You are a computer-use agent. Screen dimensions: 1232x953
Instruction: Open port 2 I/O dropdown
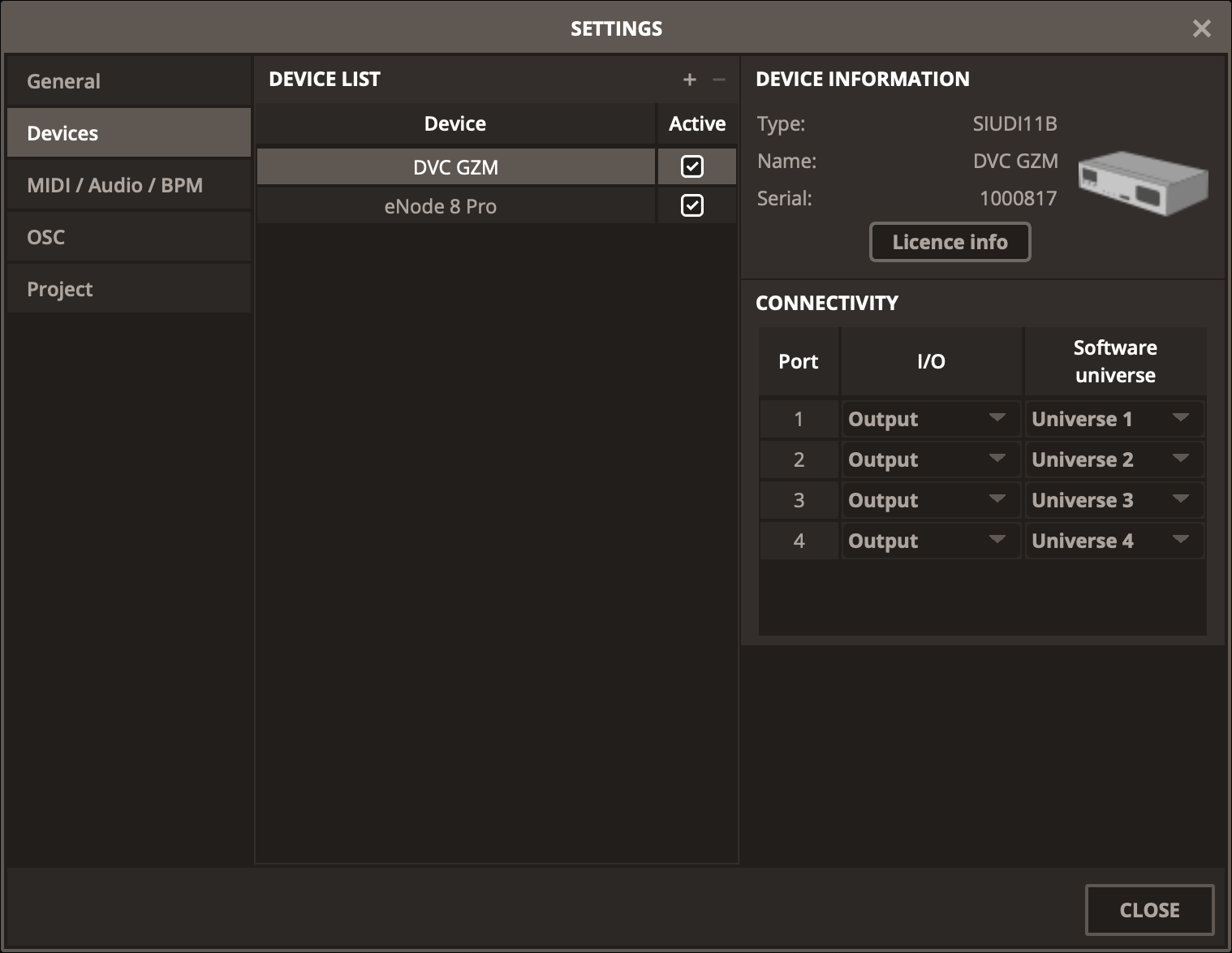(930, 459)
